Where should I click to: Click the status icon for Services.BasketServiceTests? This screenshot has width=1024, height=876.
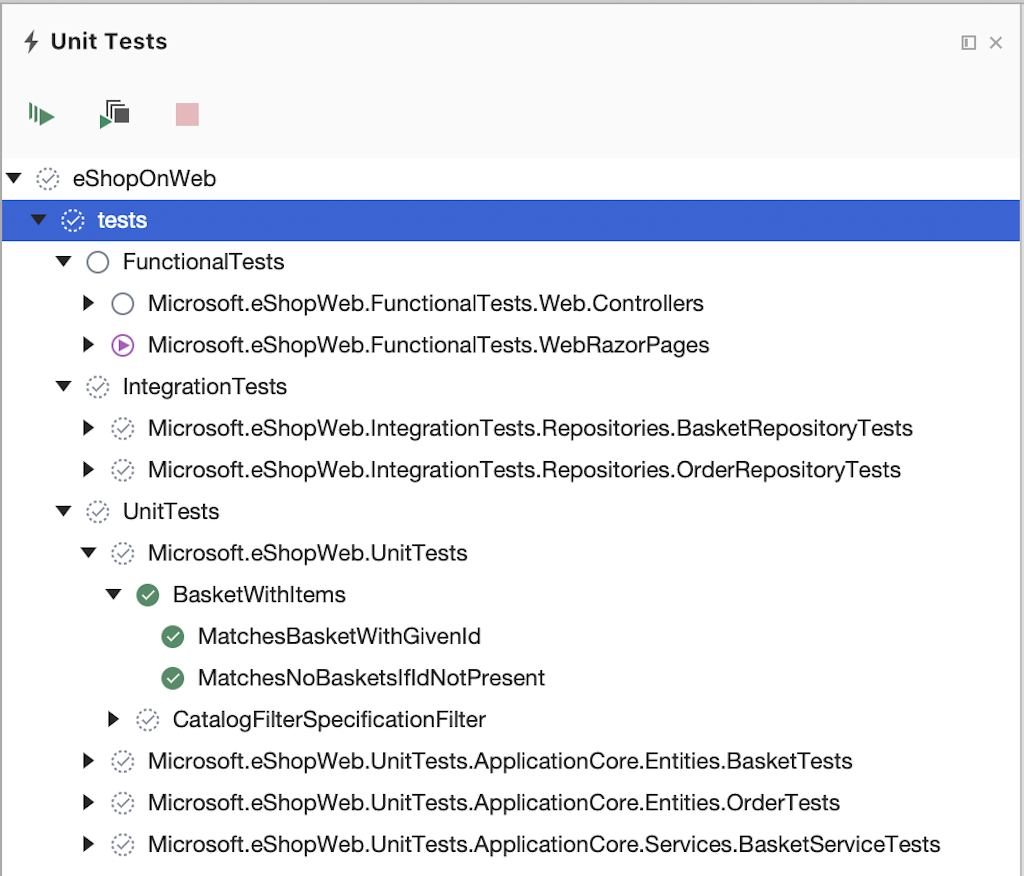coord(123,845)
